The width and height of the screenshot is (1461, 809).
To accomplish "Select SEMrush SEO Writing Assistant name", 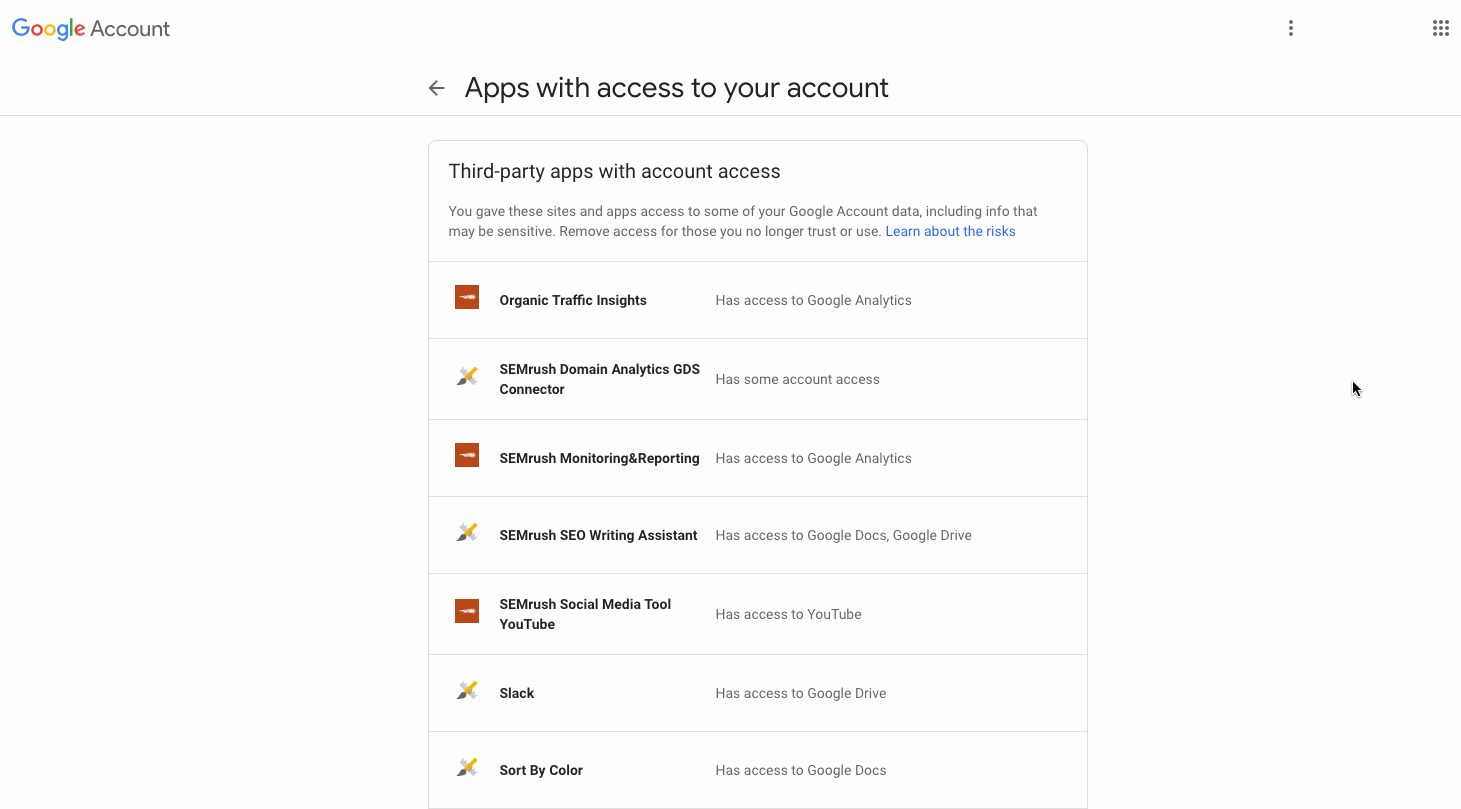I will (598, 535).
